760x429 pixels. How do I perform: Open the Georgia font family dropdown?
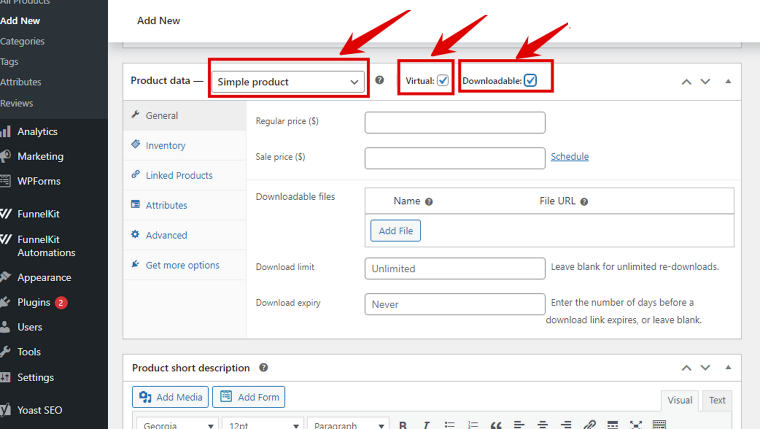177,425
